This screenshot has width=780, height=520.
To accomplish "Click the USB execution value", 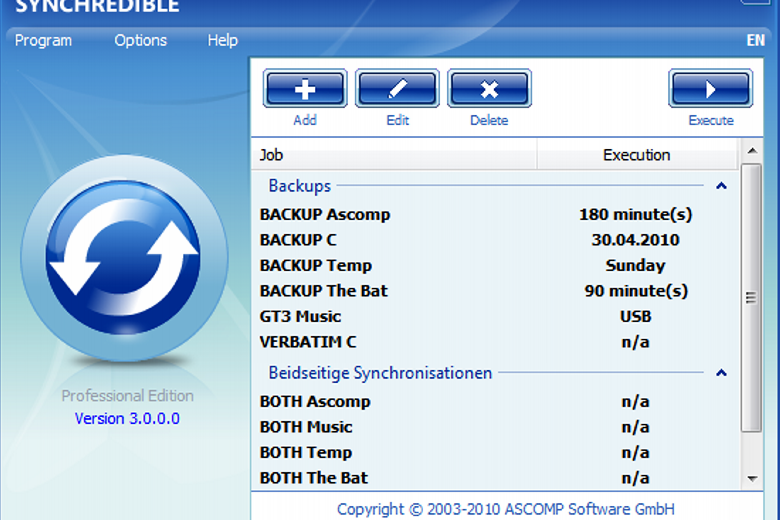I will [x=635, y=316].
